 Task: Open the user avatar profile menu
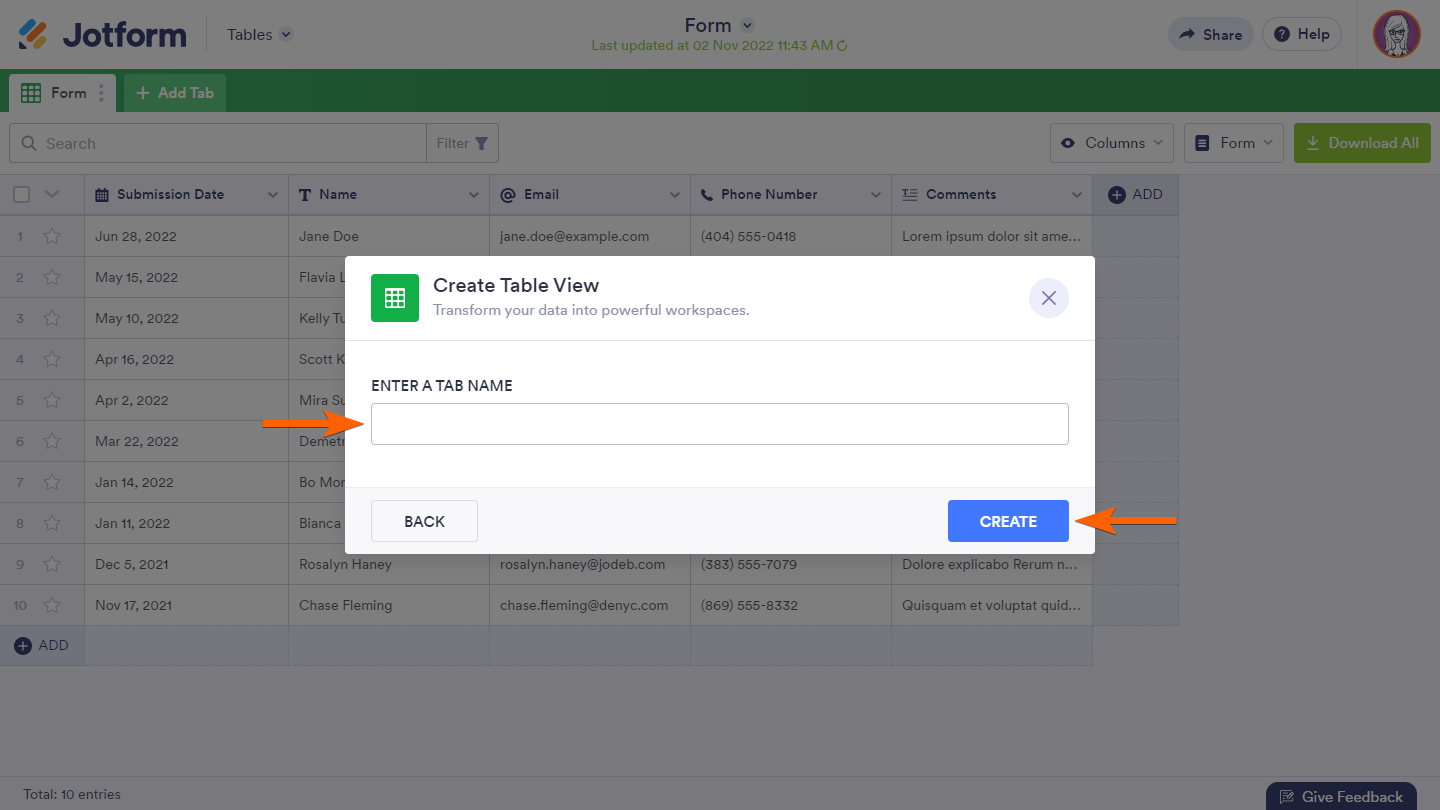click(x=1397, y=35)
